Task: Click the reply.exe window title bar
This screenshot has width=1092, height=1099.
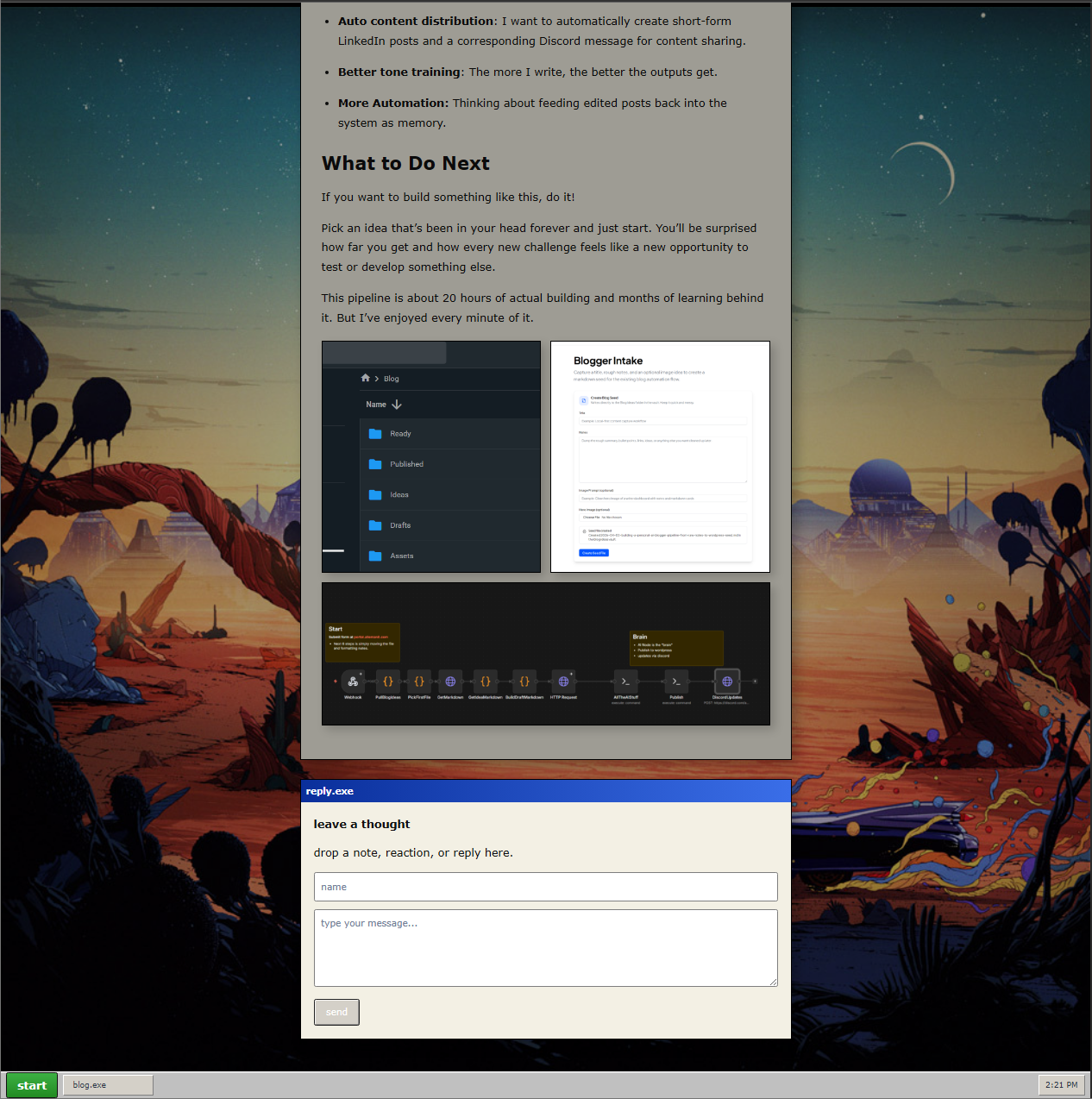Action: point(545,791)
